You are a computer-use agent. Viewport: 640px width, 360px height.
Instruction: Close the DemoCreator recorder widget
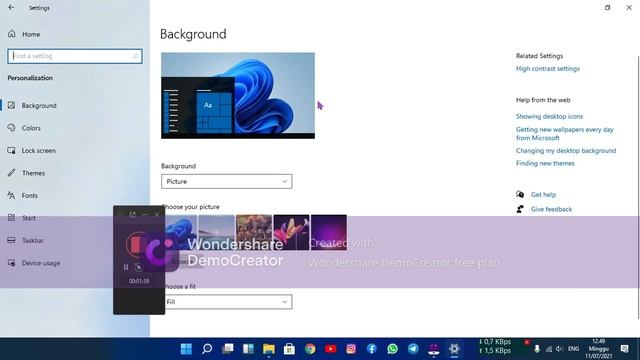pyautogui.click(x=157, y=214)
